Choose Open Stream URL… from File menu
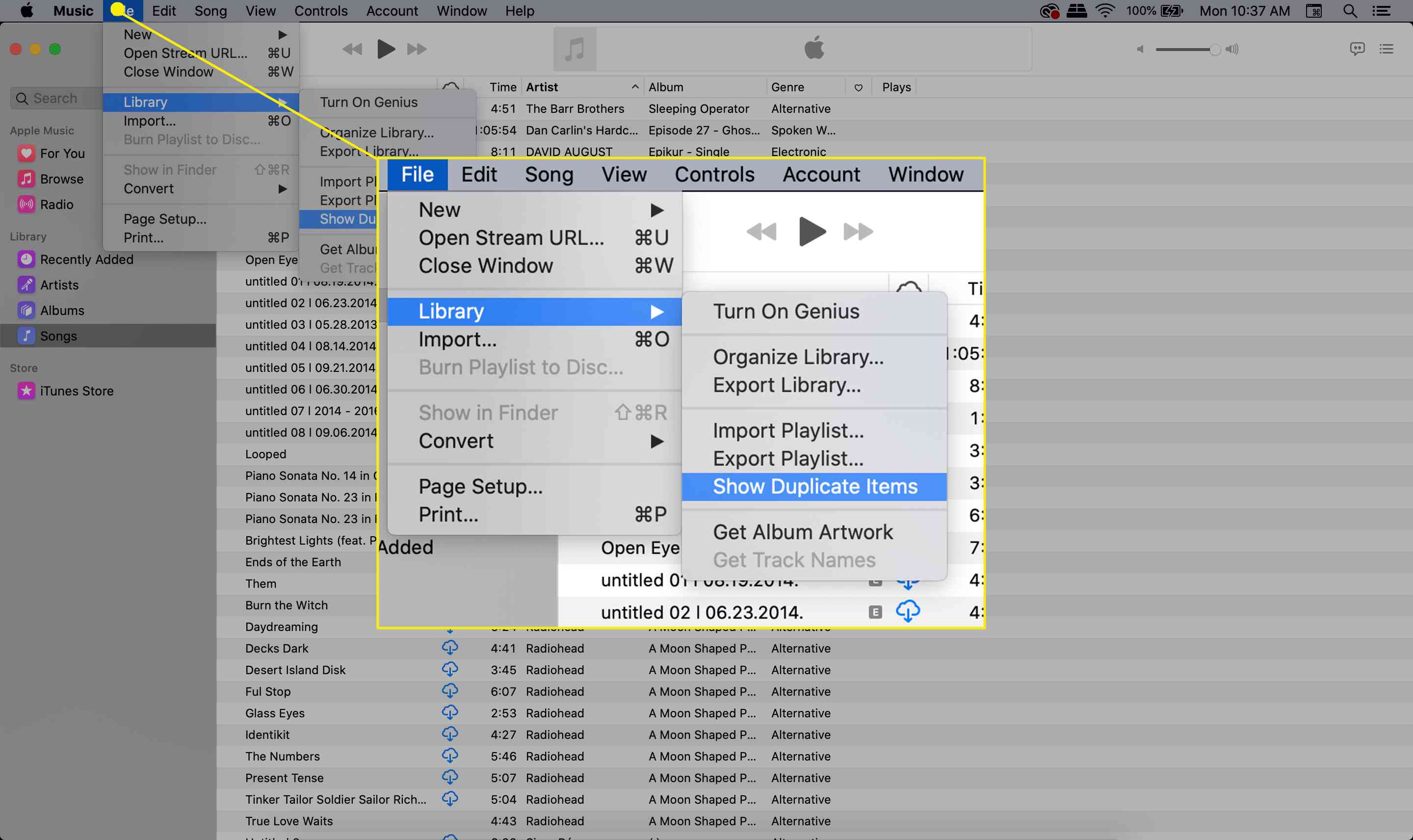The height and width of the screenshot is (840, 1413). point(201,53)
